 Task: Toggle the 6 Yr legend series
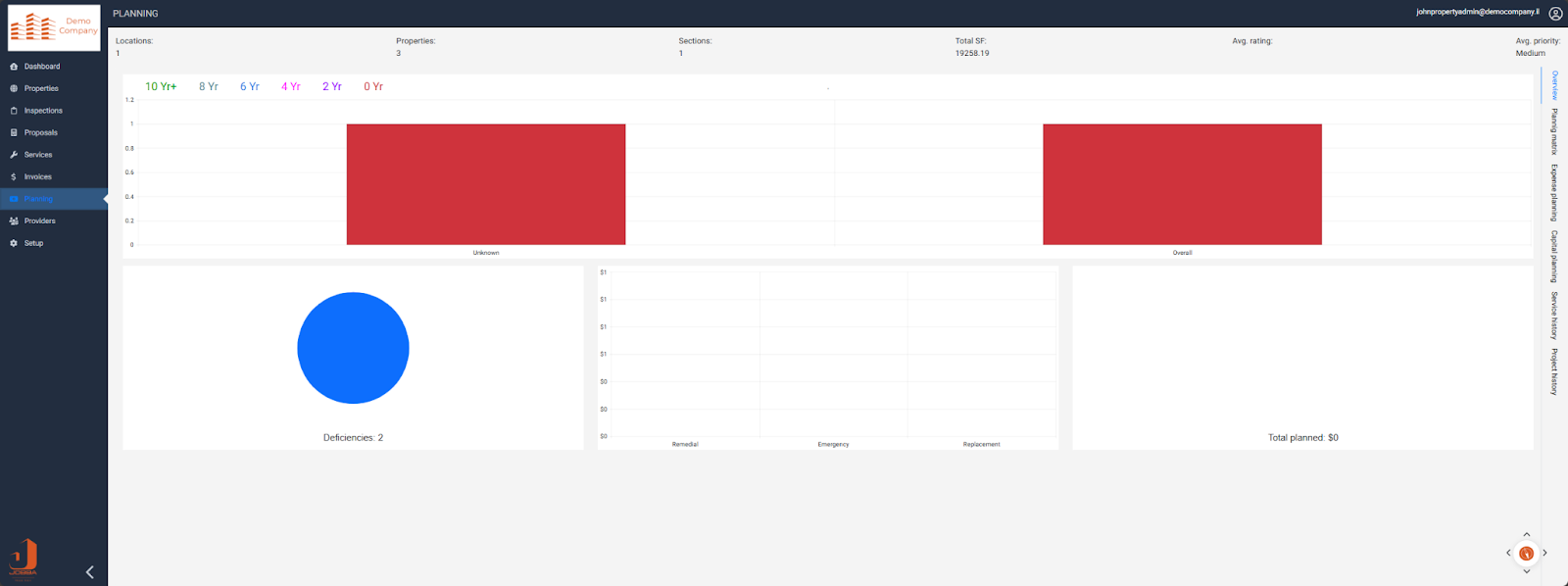pos(250,86)
